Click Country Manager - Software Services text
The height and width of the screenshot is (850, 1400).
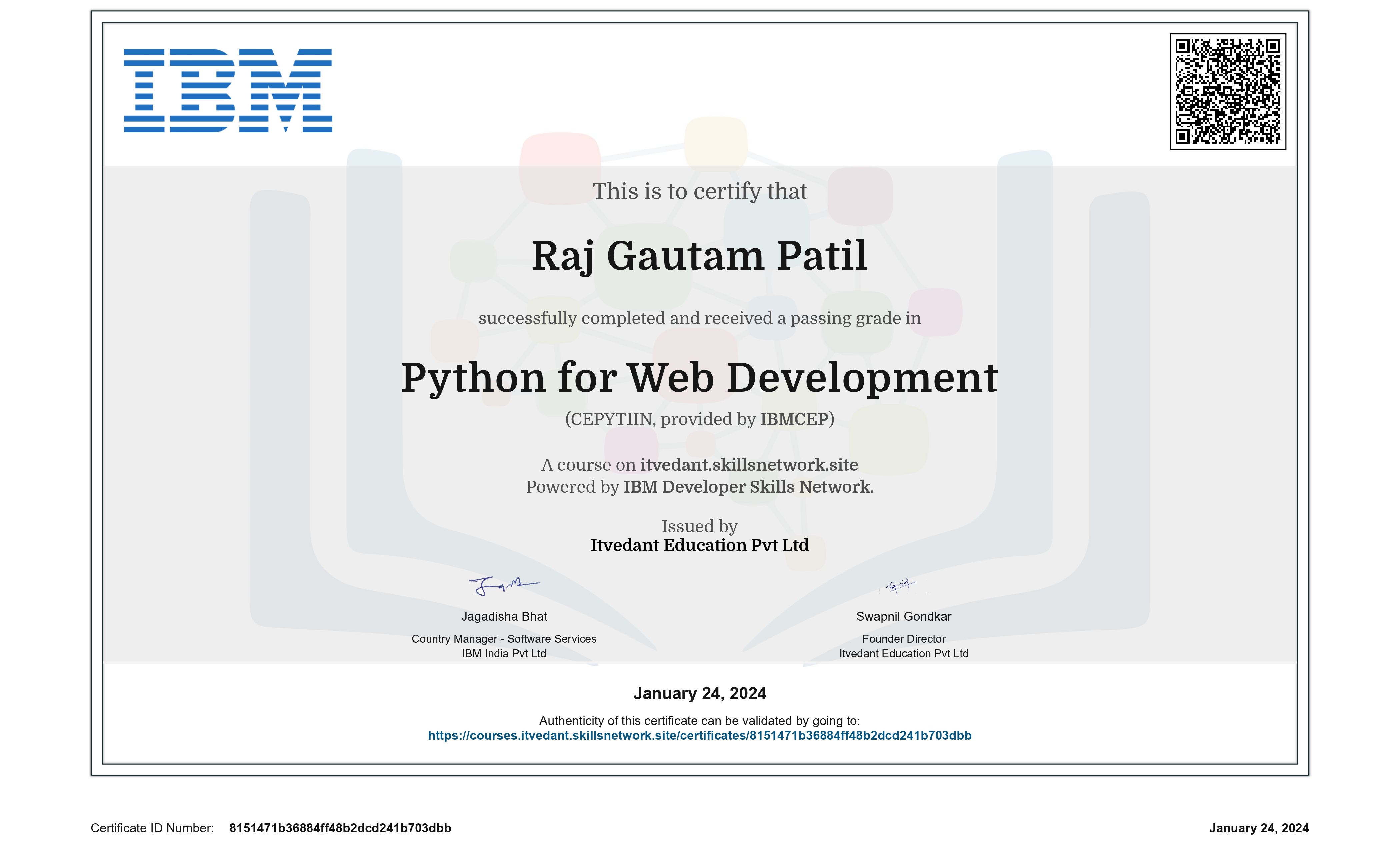tap(504, 639)
